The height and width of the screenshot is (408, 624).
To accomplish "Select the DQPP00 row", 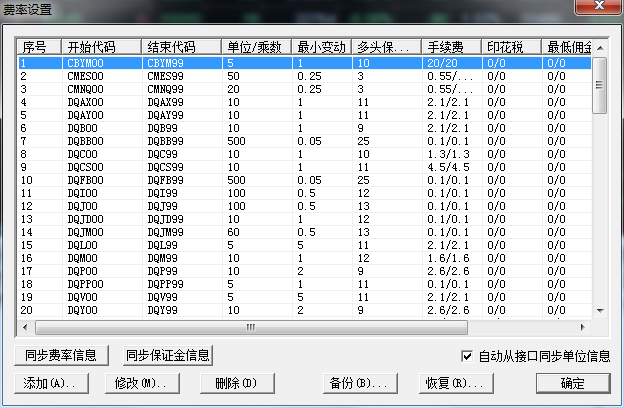I will (x=304, y=284).
